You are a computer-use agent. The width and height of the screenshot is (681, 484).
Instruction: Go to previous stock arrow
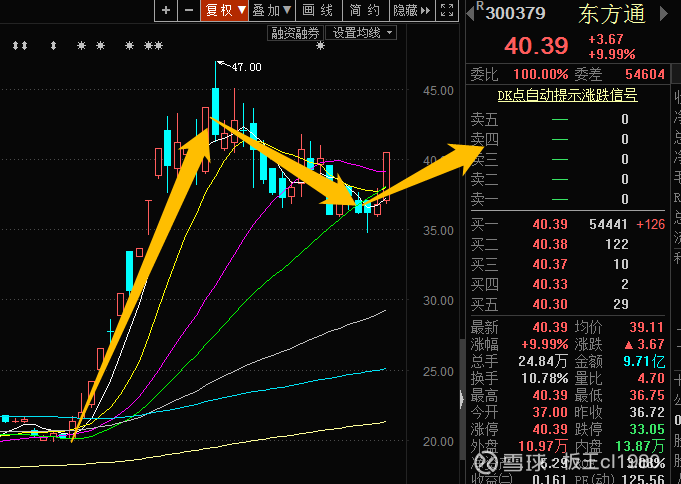tap(469, 14)
